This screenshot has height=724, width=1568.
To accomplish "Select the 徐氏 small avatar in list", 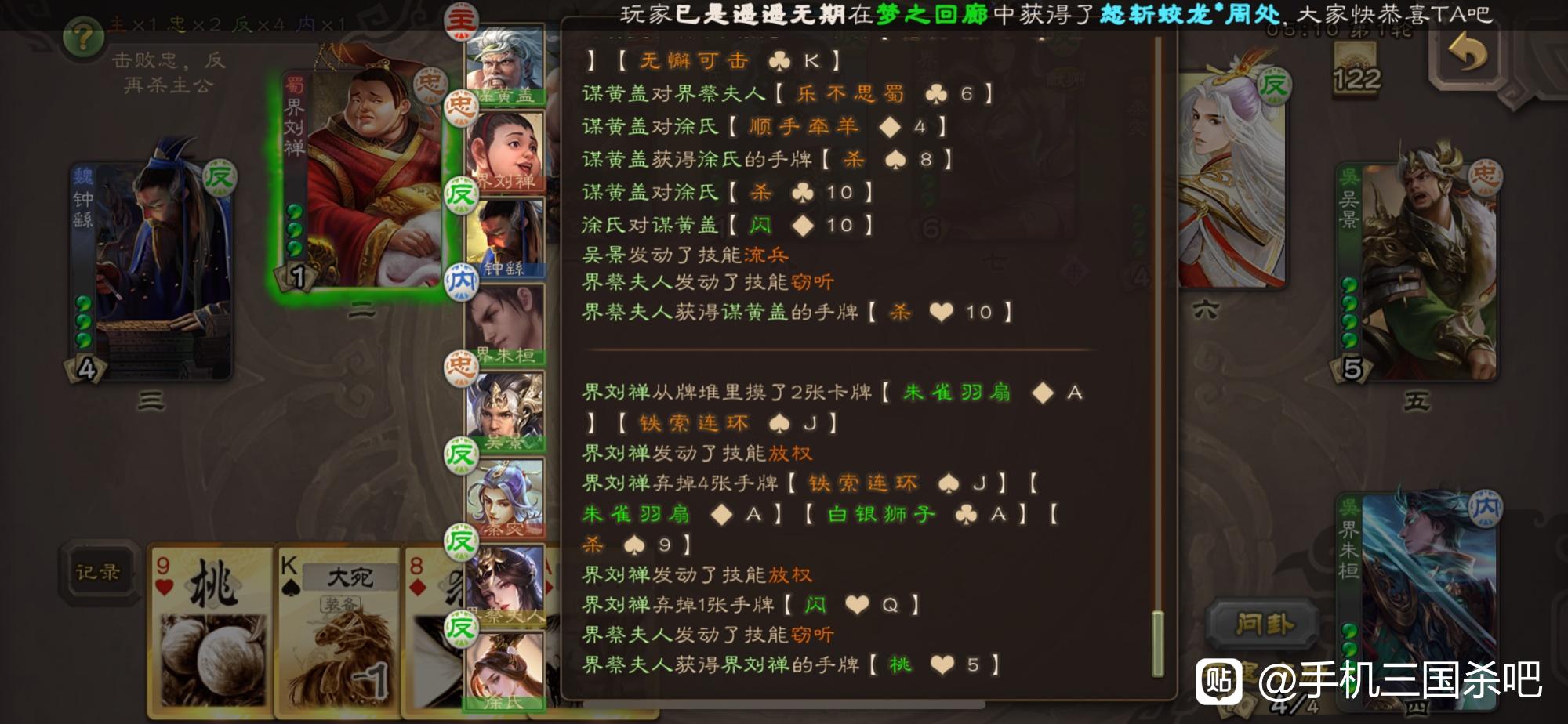I will pos(506,672).
